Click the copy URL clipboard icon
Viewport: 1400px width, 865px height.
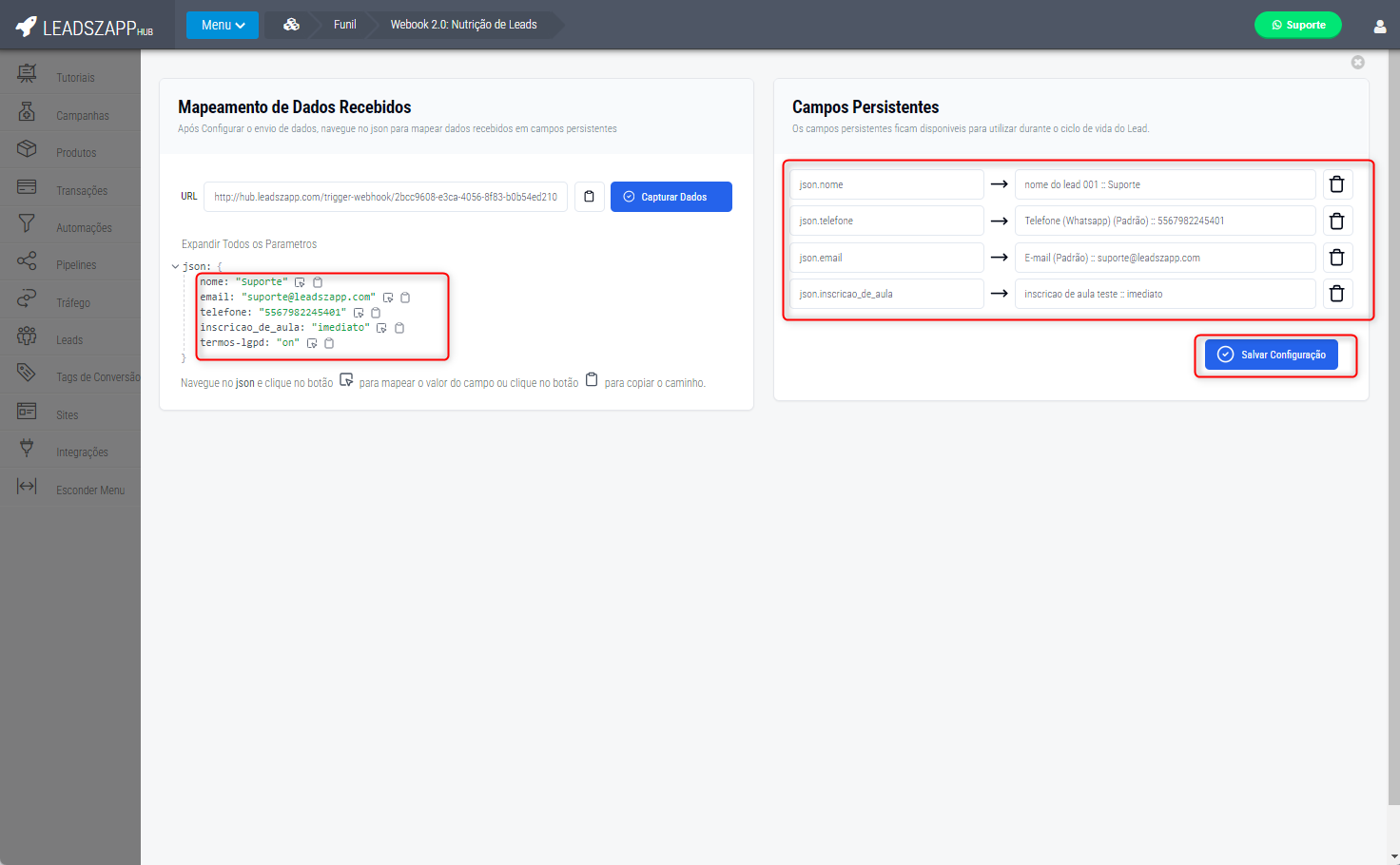tap(589, 197)
